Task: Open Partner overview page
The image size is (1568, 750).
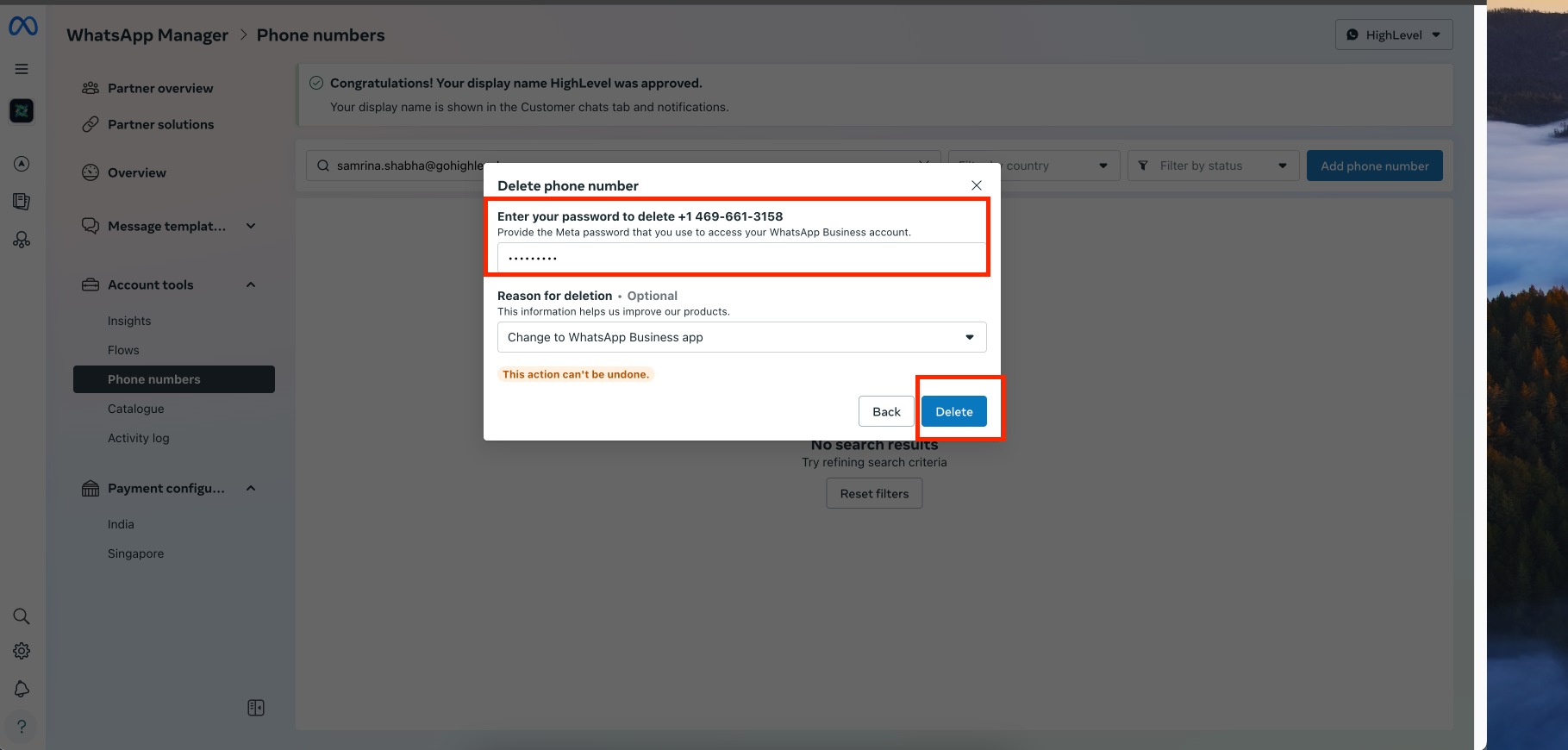Action: point(160,88)
